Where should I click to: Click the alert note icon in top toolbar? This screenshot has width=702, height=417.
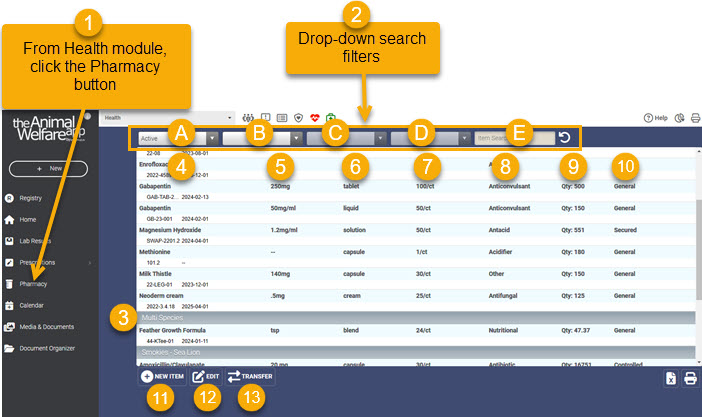tap(265, 117)
